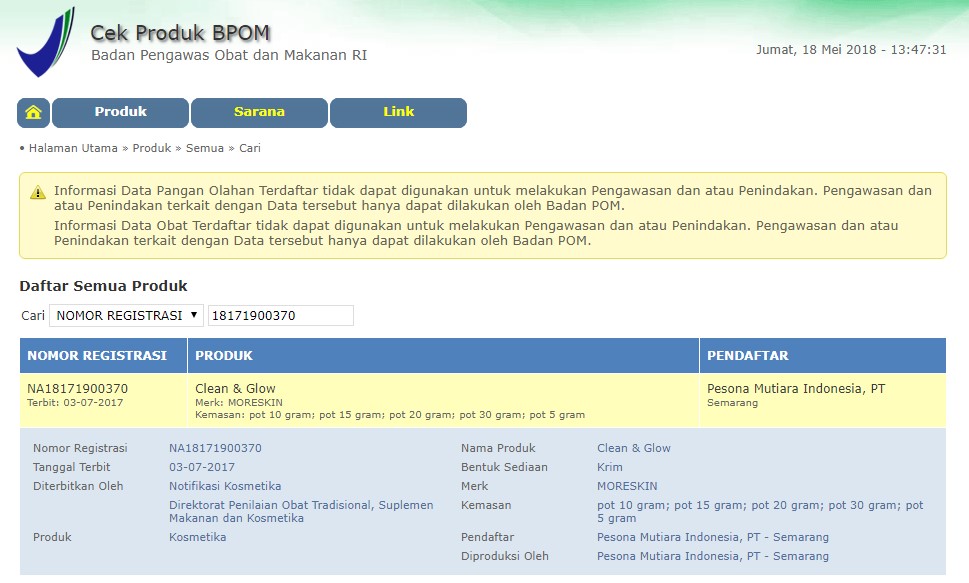Click the Cek Produk BPOM title

180,33
